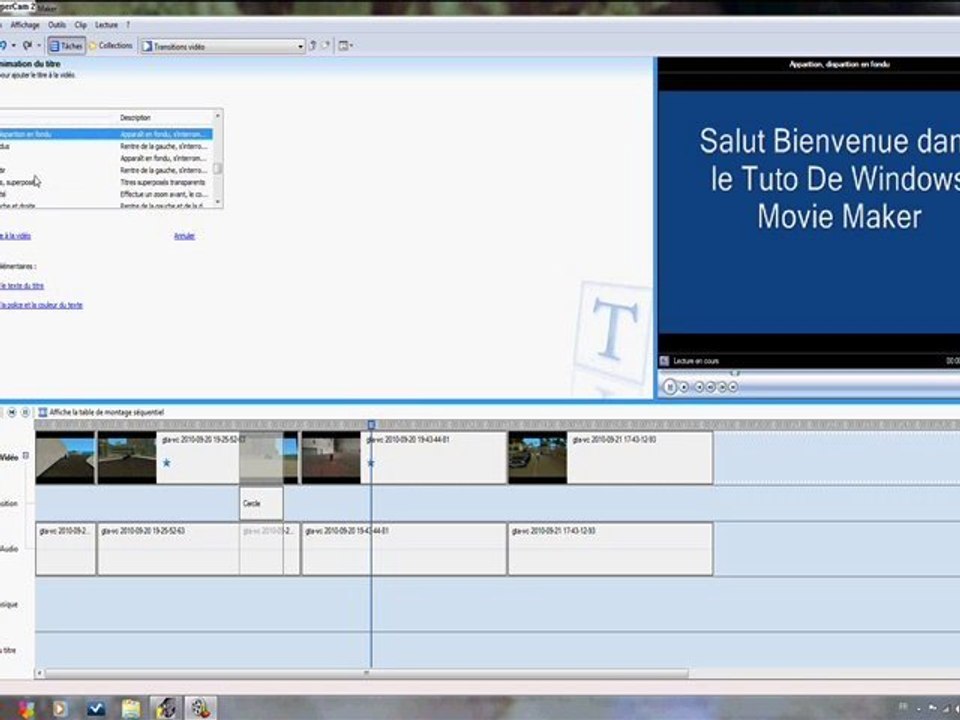Click the effect star on clip 19-43-44-81
The image size is (960, 720).
tap(370, 463)
